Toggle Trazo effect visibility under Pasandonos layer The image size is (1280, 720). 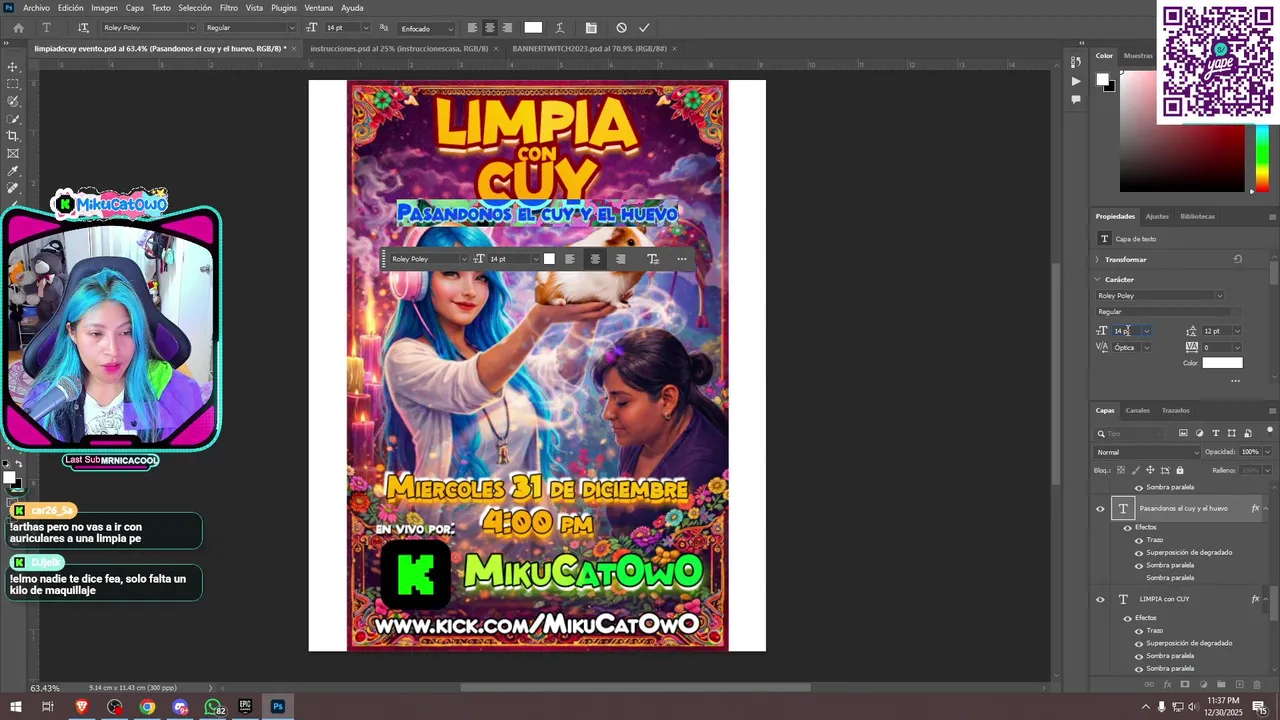[1138, 540]
